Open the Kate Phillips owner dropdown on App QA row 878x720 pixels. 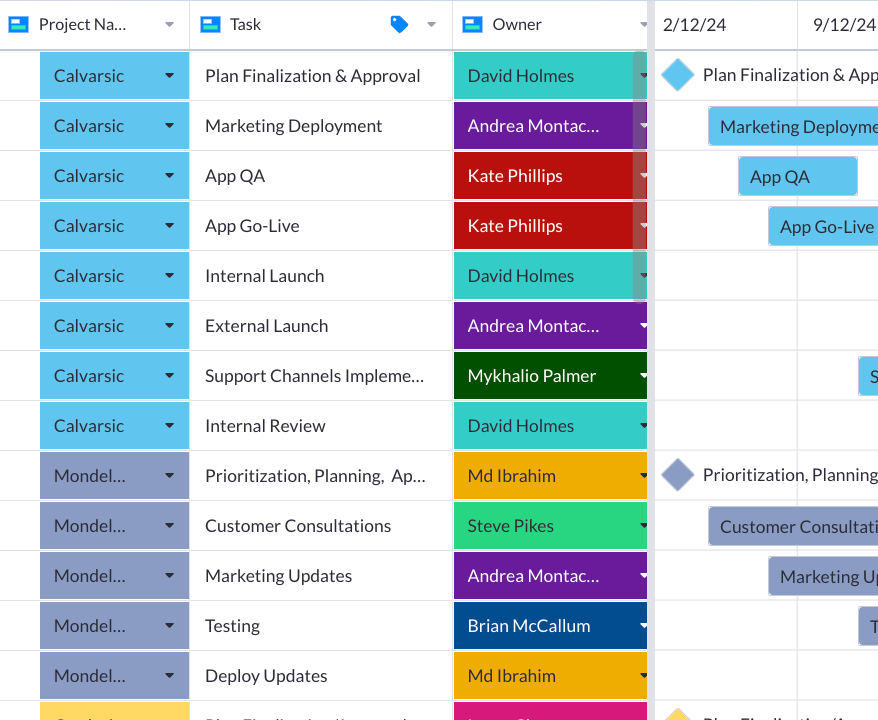[x=641, y=175]
